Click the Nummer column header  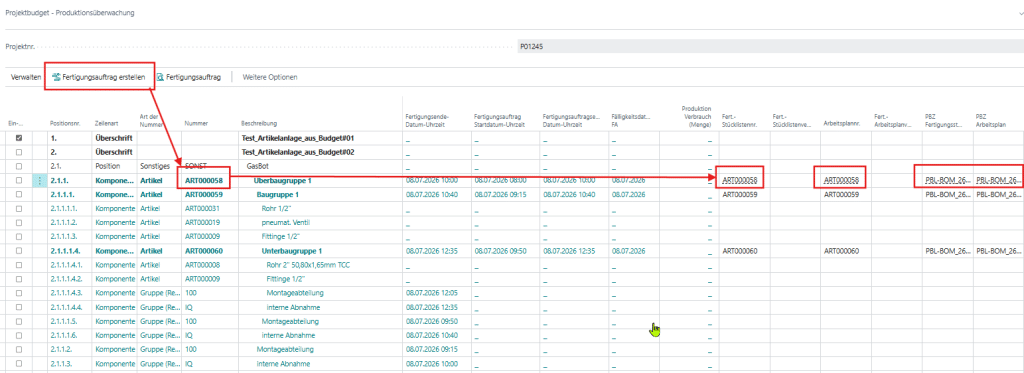coord(196,123)
